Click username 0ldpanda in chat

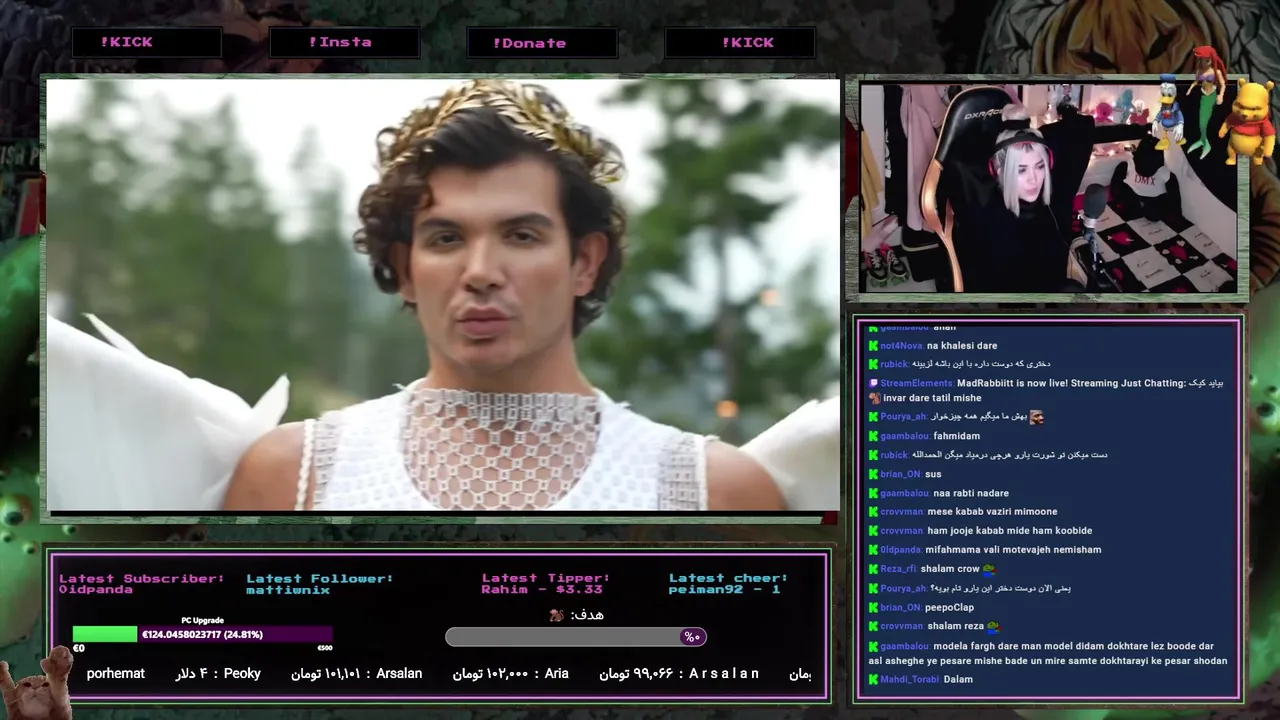click(902, 550)
